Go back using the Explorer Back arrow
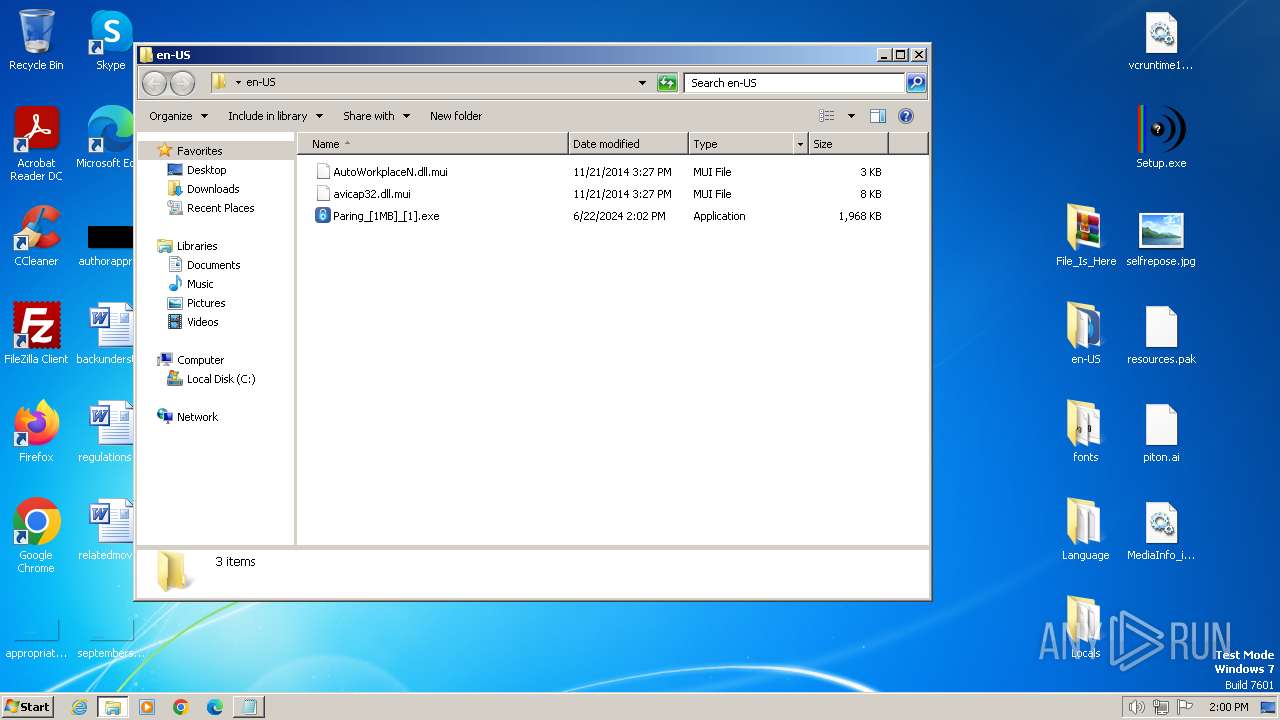 [155, 83]
